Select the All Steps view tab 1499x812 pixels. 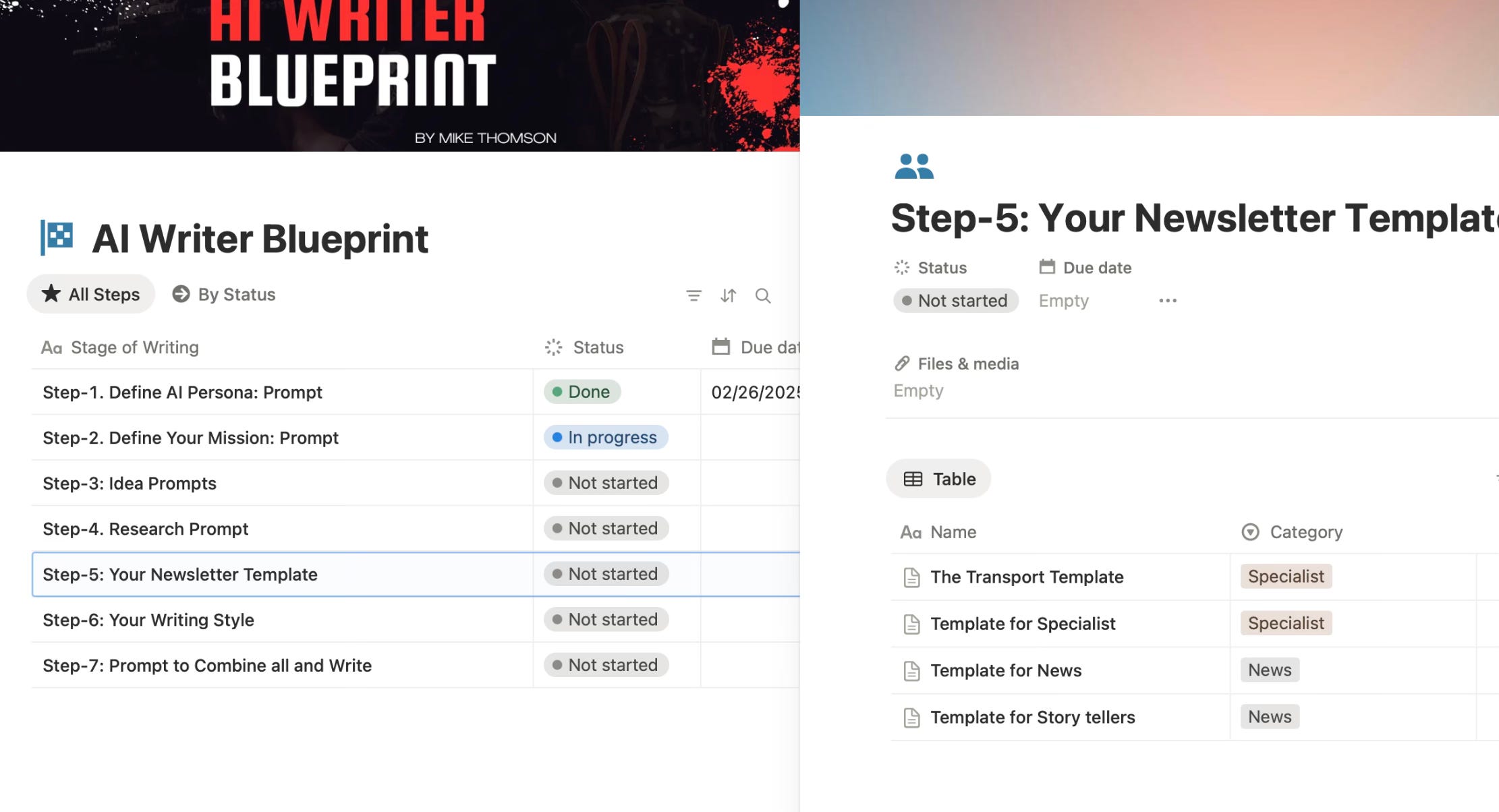[91, 295]
